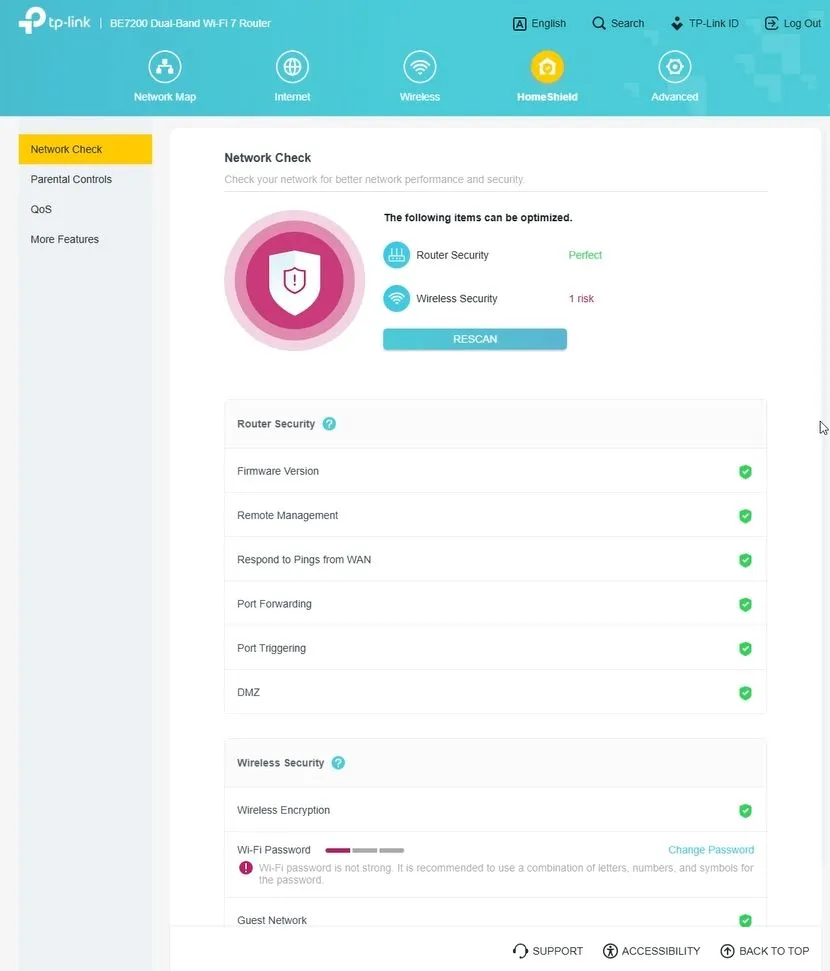The width and height of the screenshot is (830, 971).
Task: Click BACK TO TOP in footer
Action: pyautogui.click(x=764, y=951)
